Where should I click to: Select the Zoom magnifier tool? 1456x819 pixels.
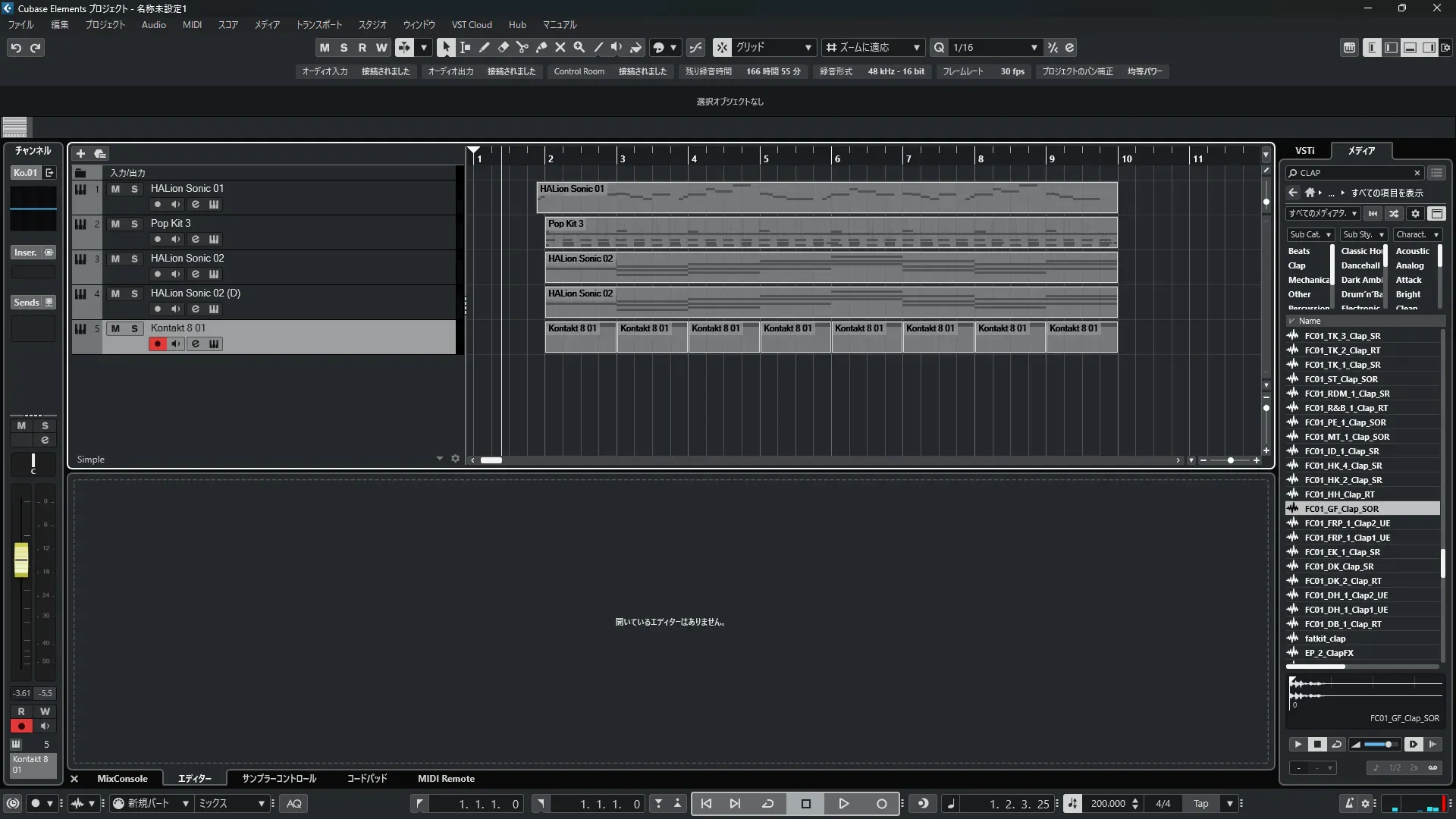coord(579,47)
